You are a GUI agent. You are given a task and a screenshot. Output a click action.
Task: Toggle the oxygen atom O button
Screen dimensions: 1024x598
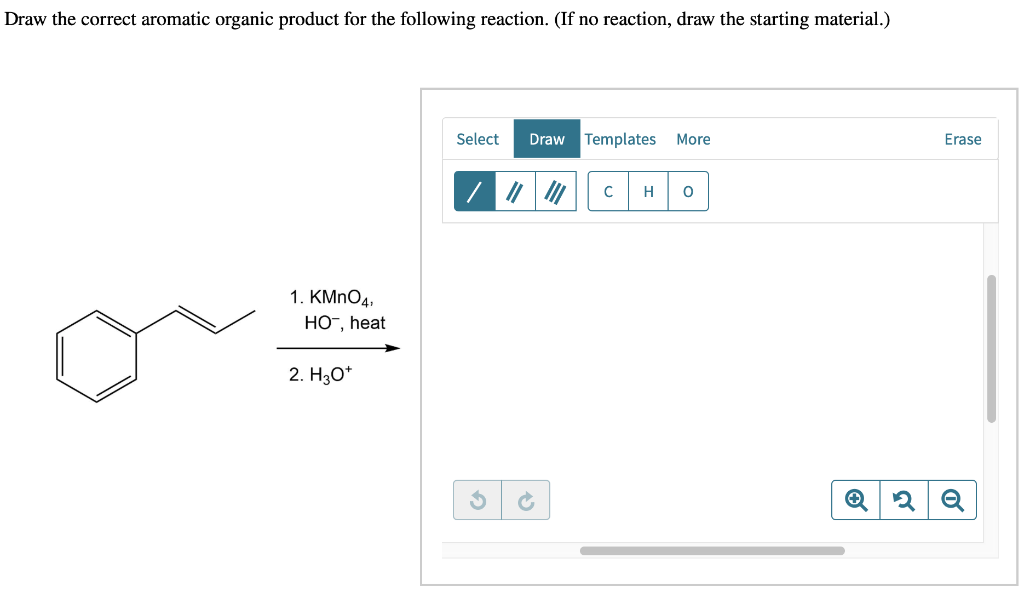point(687,190)
